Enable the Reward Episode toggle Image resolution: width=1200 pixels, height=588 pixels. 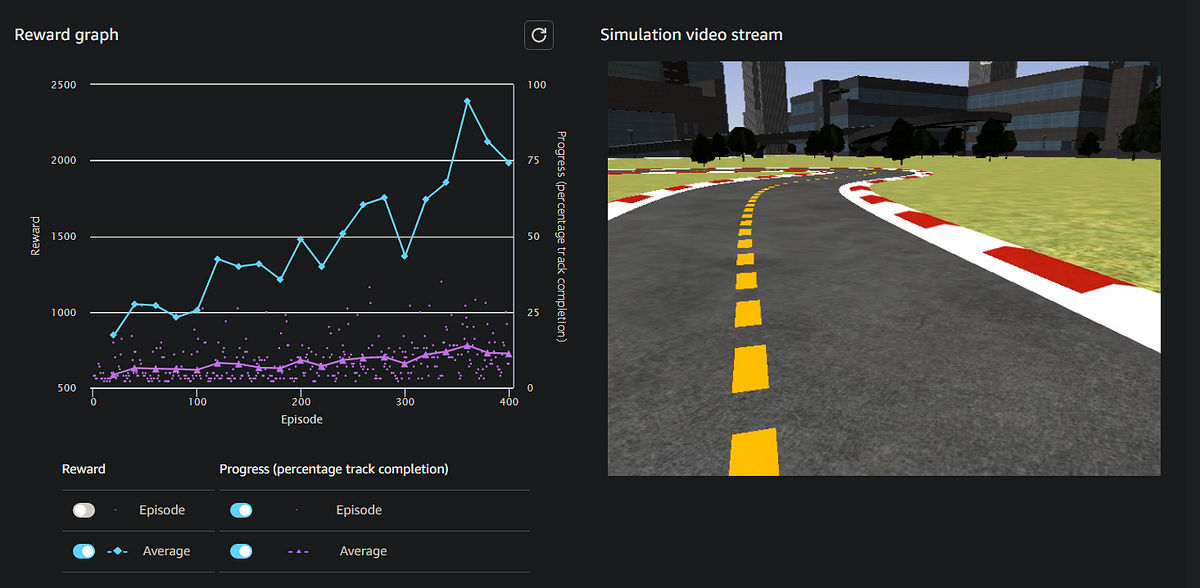click(84, 510)
